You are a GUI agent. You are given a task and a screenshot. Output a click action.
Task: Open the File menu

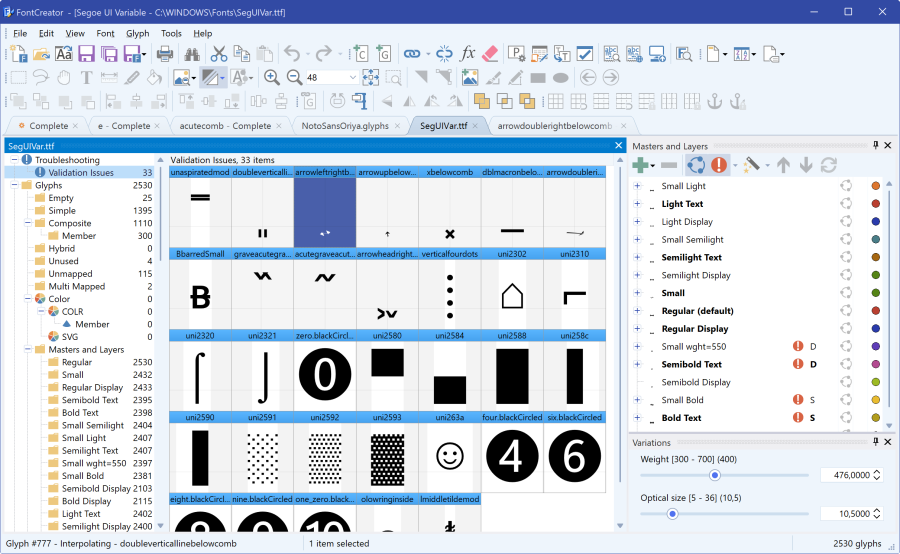20,33
